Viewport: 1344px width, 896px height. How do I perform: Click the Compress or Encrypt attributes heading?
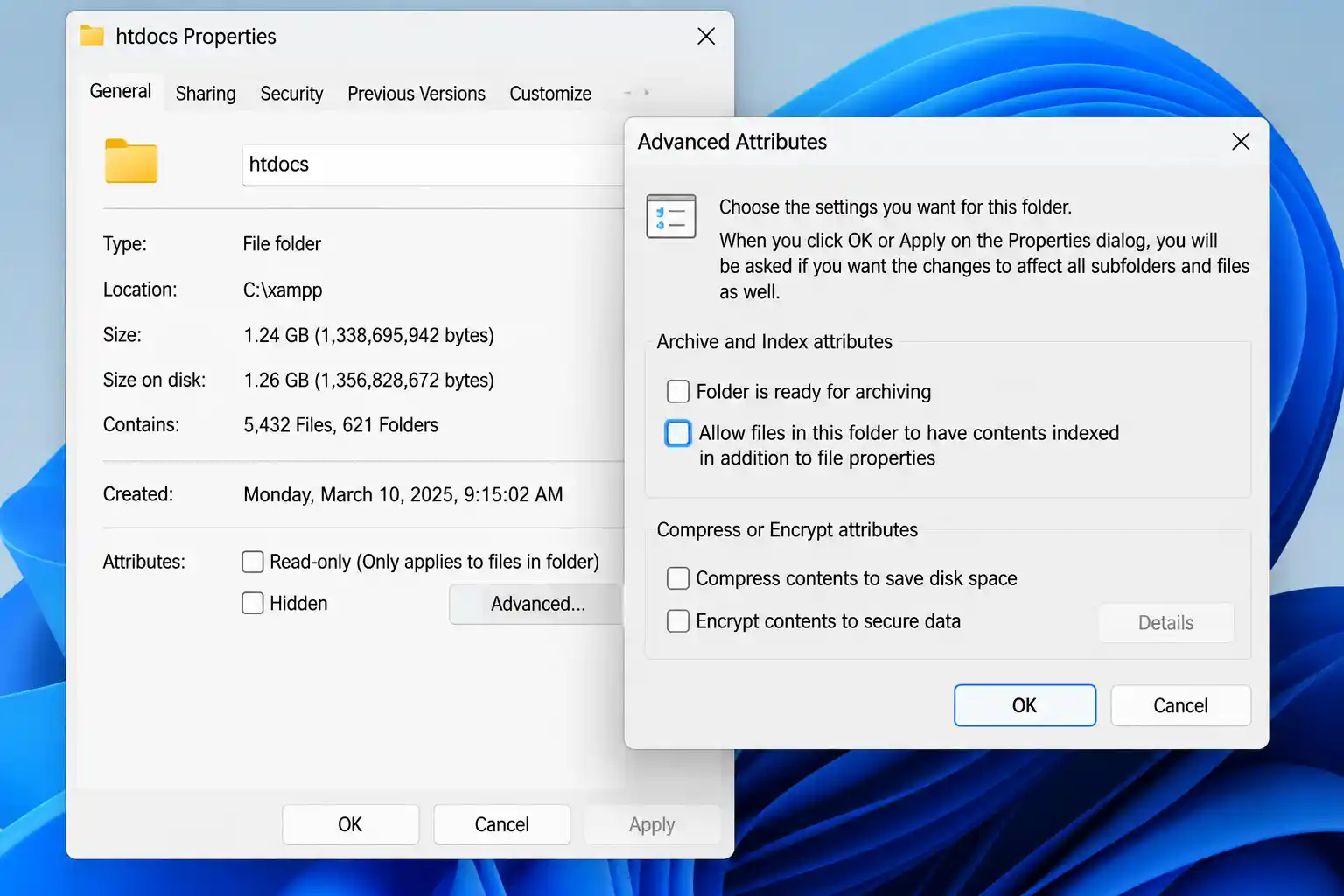[x=787, y=530]
